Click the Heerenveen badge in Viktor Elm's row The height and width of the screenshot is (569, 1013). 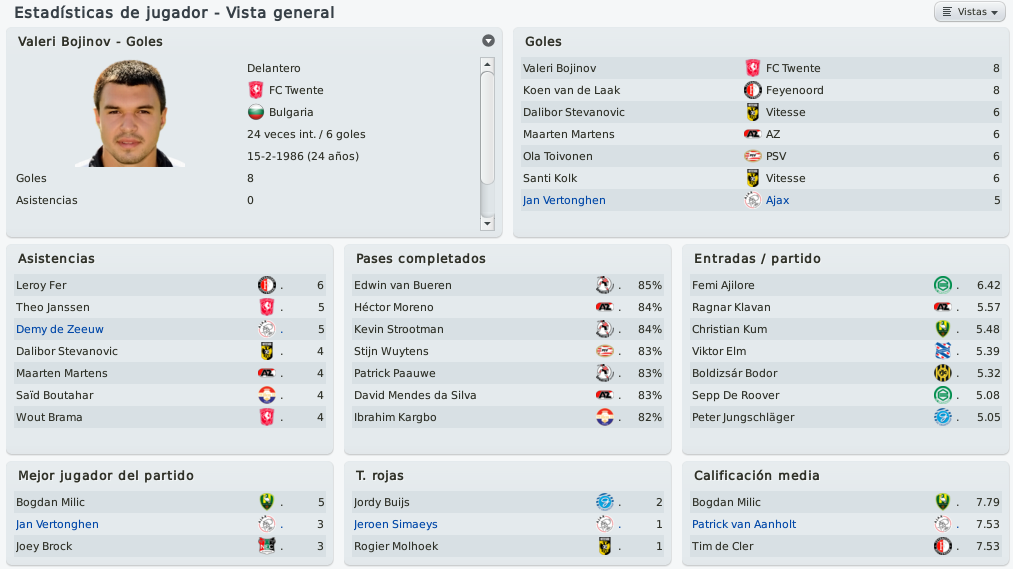tap(943, 351)
